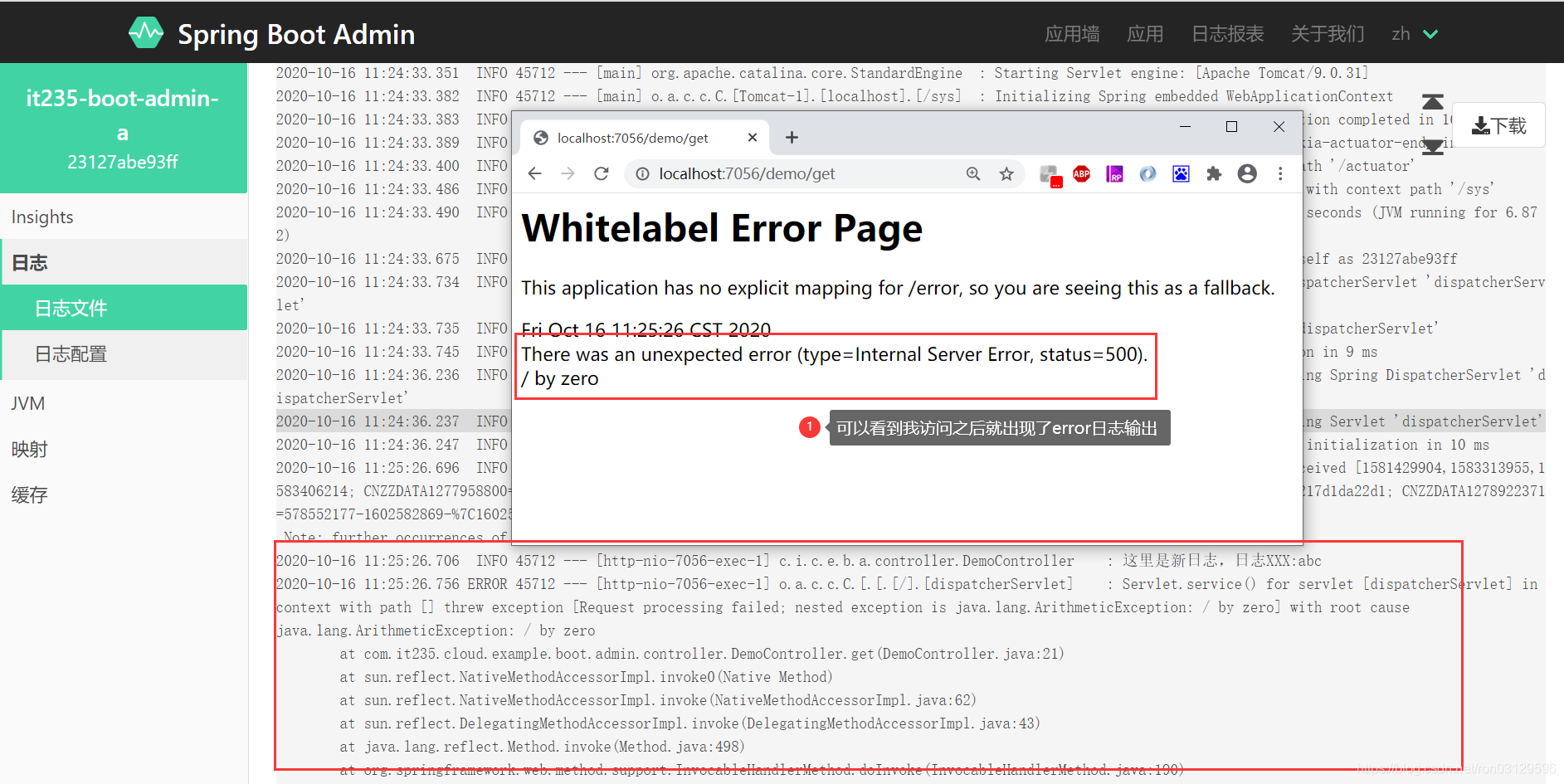The width and height of the screenshot is (1564, 784).
Task: Open the AdBlock Plus extension icon
Action: click(x=1082, y=173)
